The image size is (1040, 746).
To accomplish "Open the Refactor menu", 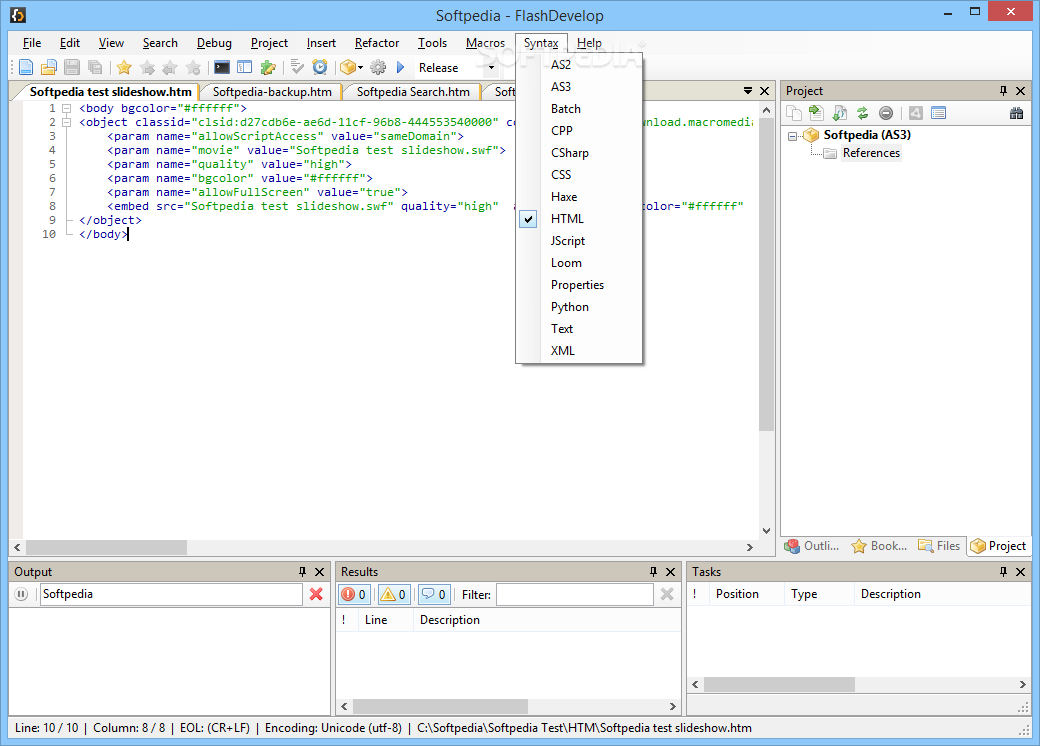I will pyautogui.click(x=377, y=43).
